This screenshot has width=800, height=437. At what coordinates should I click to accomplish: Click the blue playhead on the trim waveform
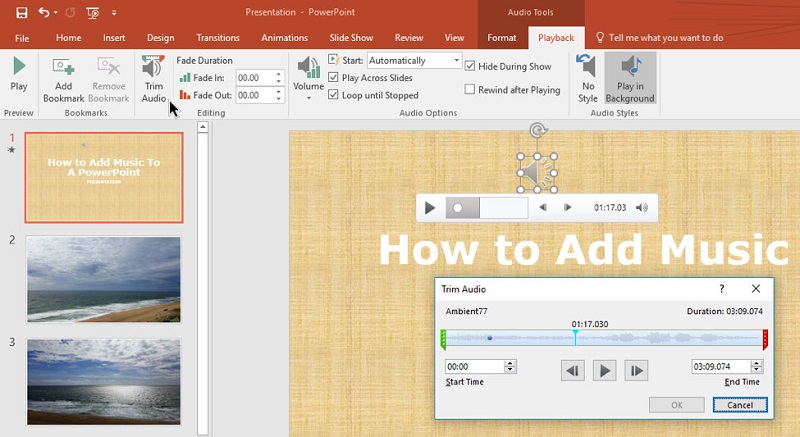click(x=575, y=338)
